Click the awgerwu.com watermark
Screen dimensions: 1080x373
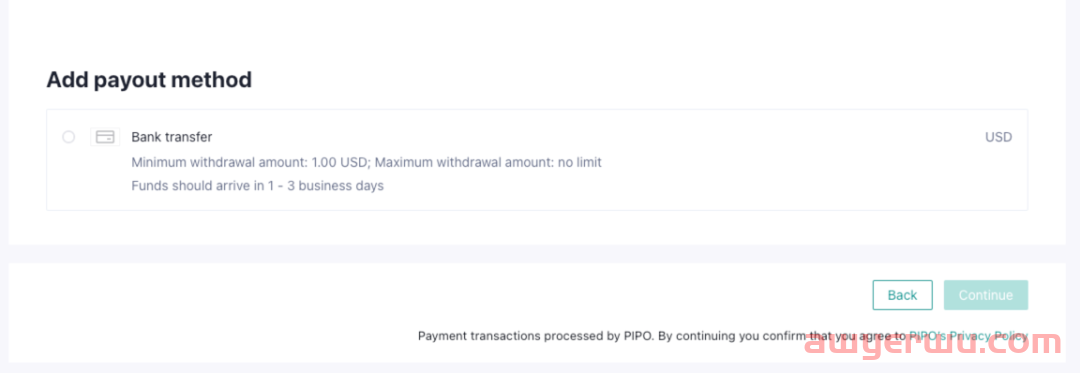point(933,344)
